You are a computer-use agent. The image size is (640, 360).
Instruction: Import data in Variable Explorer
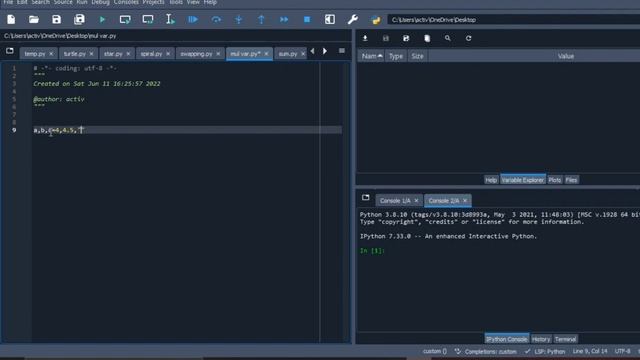click(x=365, y=38)
